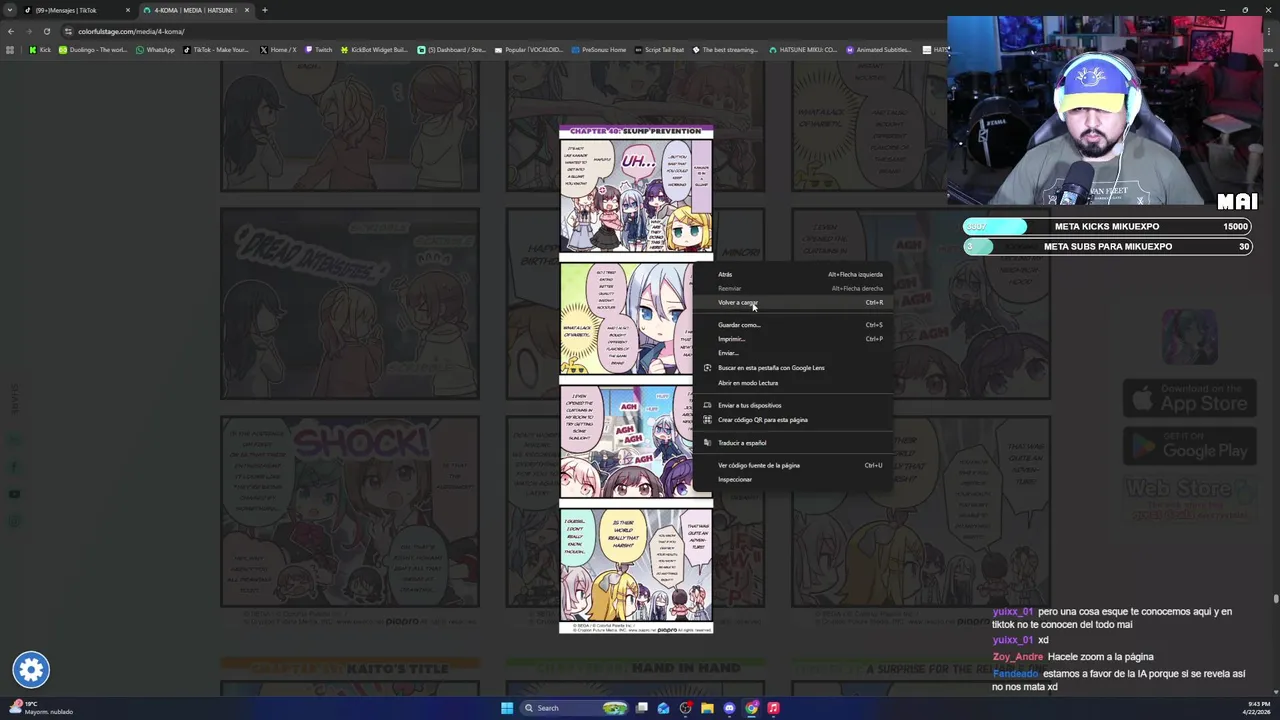This screenshot has width=1280, height=720.
Task: Select 'Inspeccionar' in context menu
Action: (794, 479)
